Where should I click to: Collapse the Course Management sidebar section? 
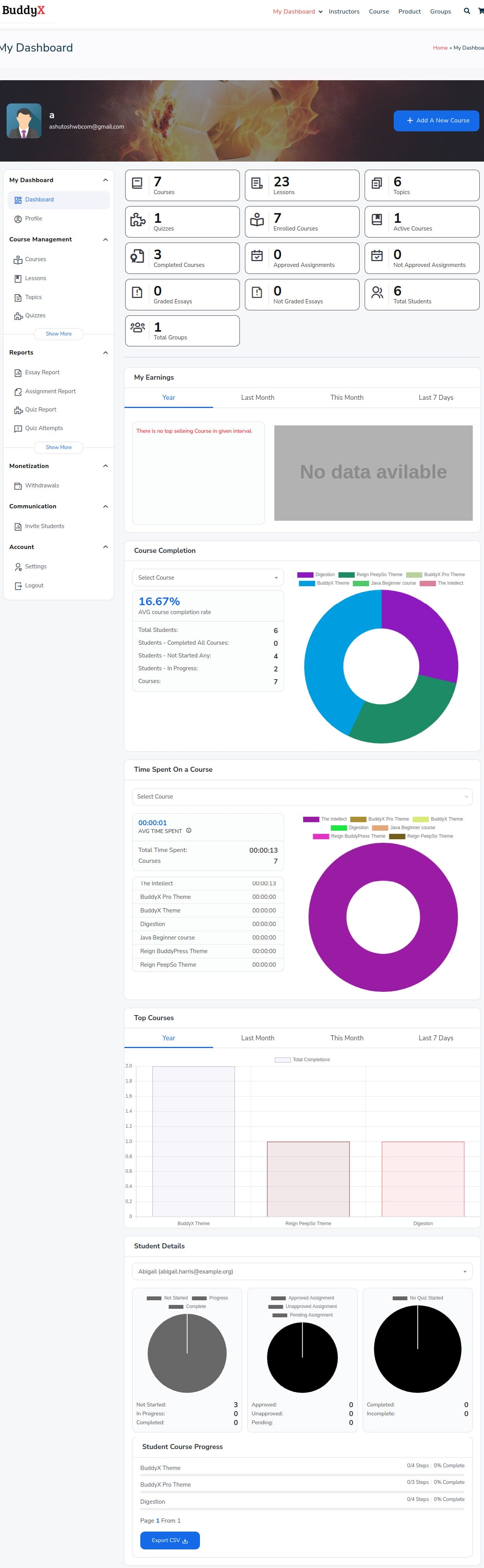(105, 240)
